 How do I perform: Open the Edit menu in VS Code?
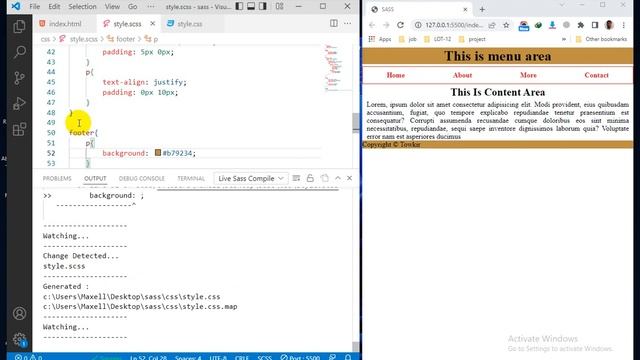click(x=54, y=7)
